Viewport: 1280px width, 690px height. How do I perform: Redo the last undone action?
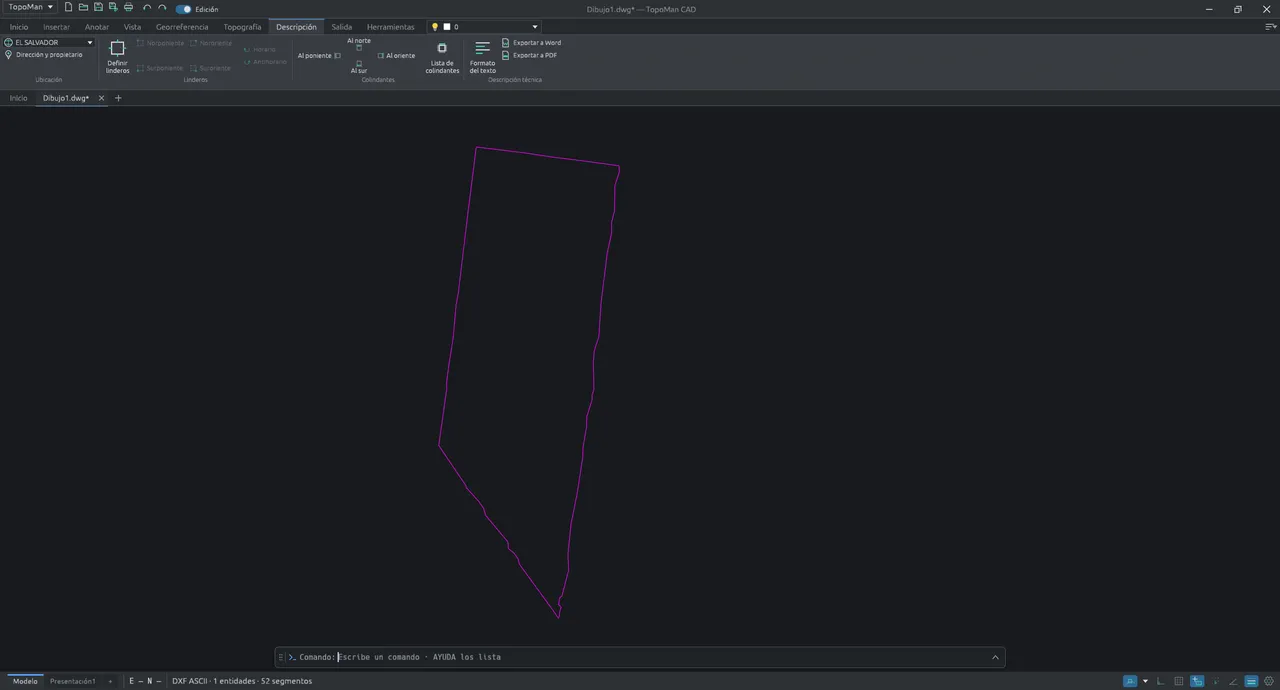(162, 8)
